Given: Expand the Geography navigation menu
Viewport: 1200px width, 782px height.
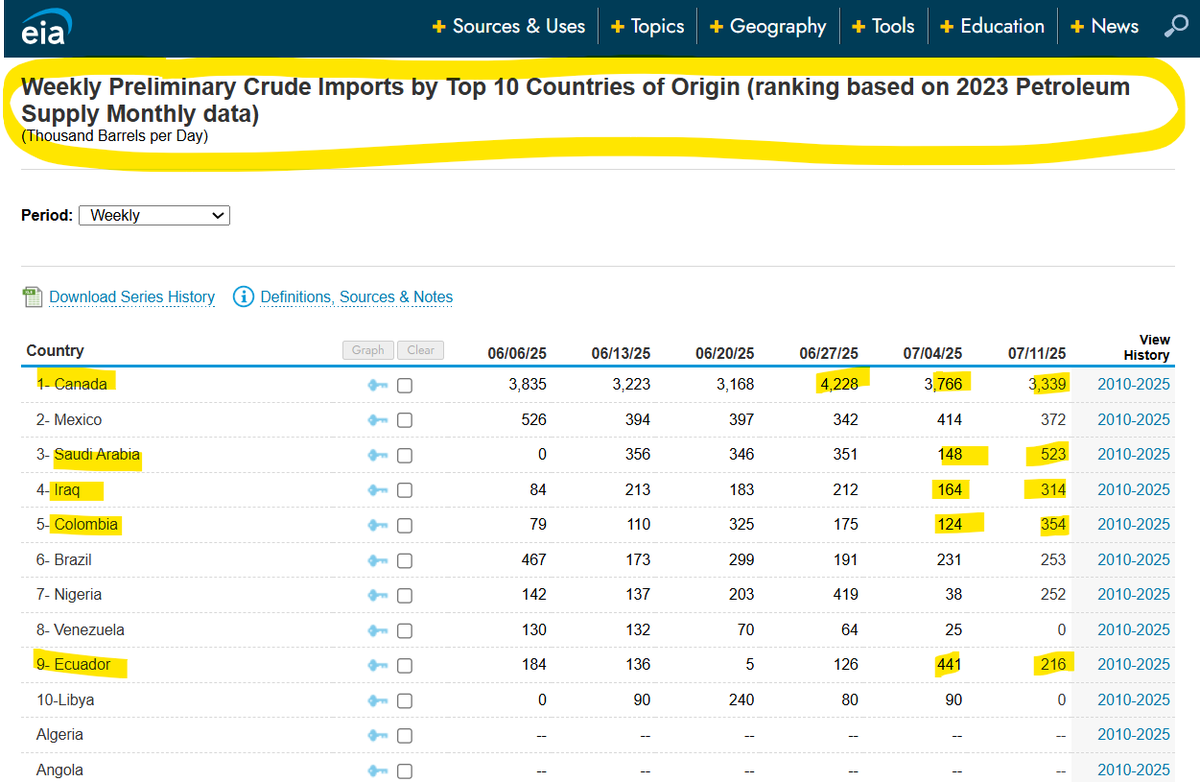Looking at the screenshot, I should (x=768, y=27).
